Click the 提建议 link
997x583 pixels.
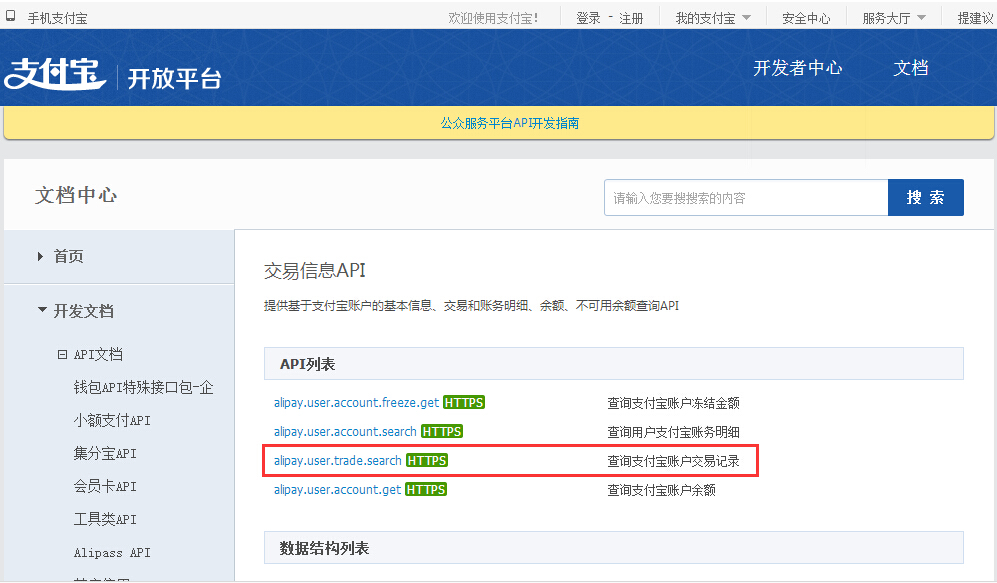pos(976,18)
